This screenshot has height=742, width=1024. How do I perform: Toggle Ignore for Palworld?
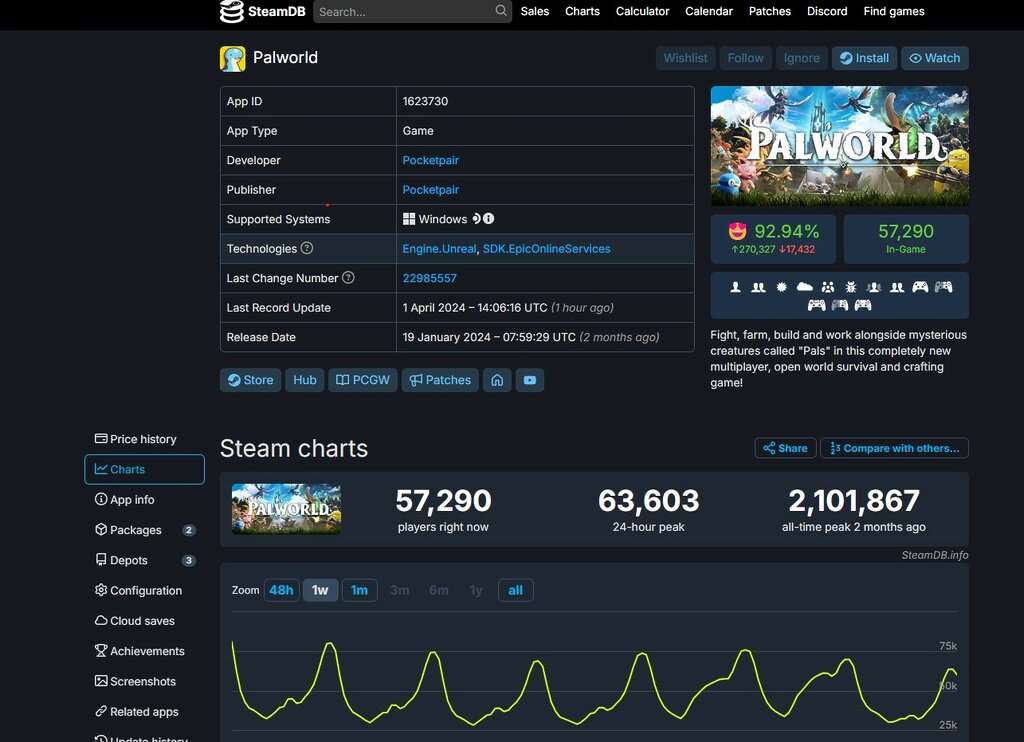tap(801, 57)
